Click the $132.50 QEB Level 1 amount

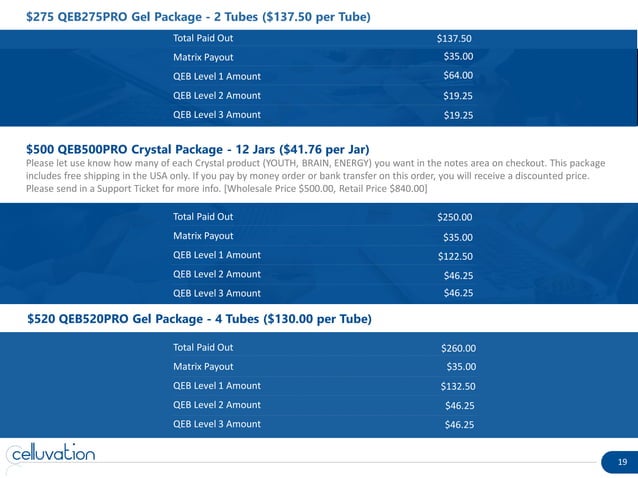click(457, 386)
